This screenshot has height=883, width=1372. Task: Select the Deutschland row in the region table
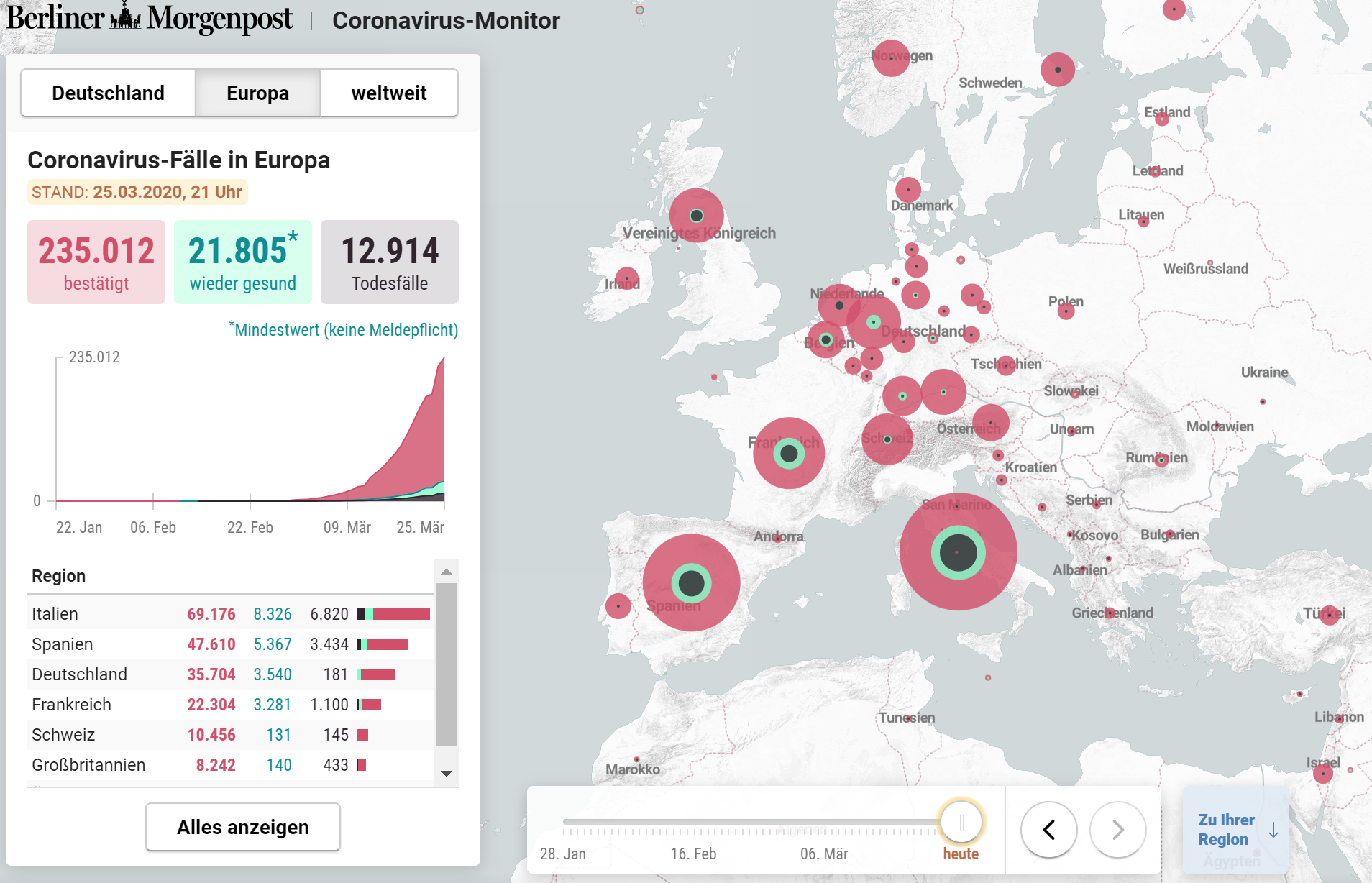click(230, 674)
